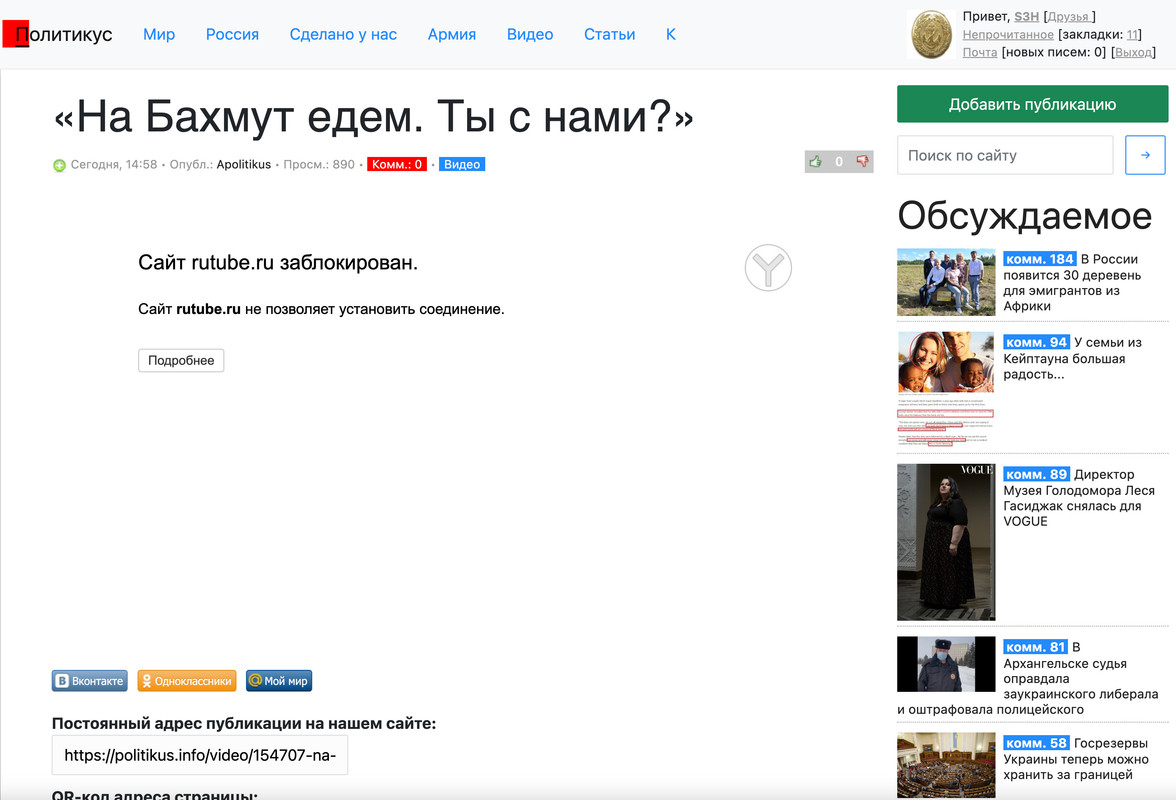Screen dimensions: 1176x800
Task: Share via the Одноклассники button
Action: click(187, 681)
